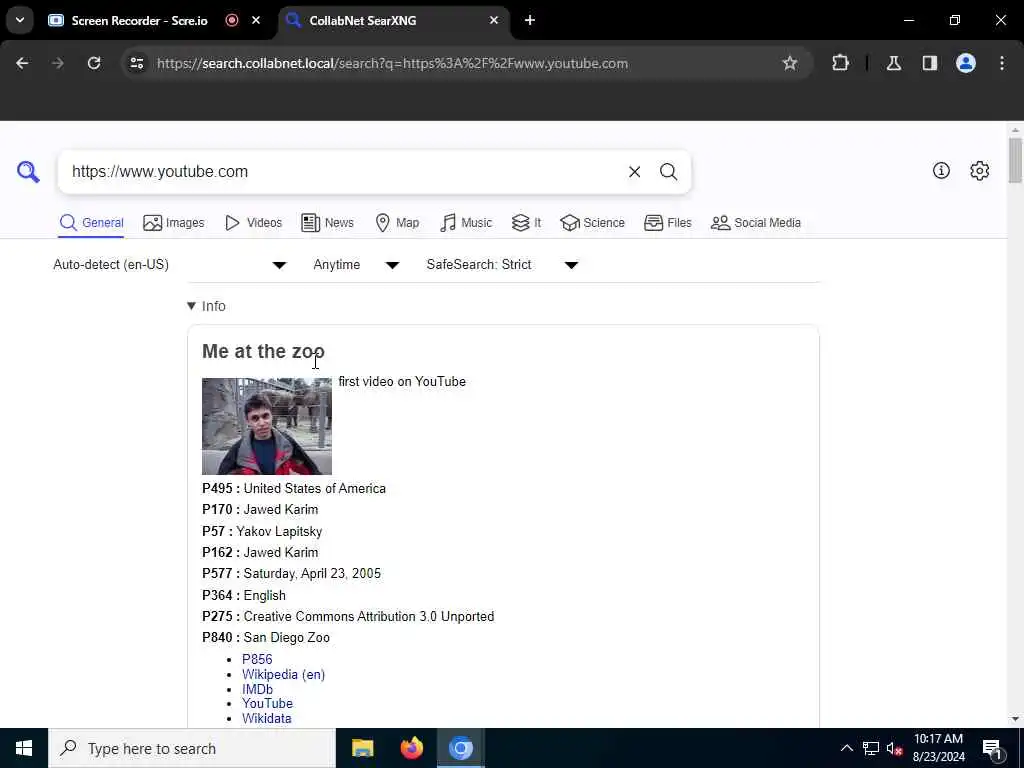Close the CollabNet SearXNG tab
The image size is (1024, 768).
tap(494, 20)
